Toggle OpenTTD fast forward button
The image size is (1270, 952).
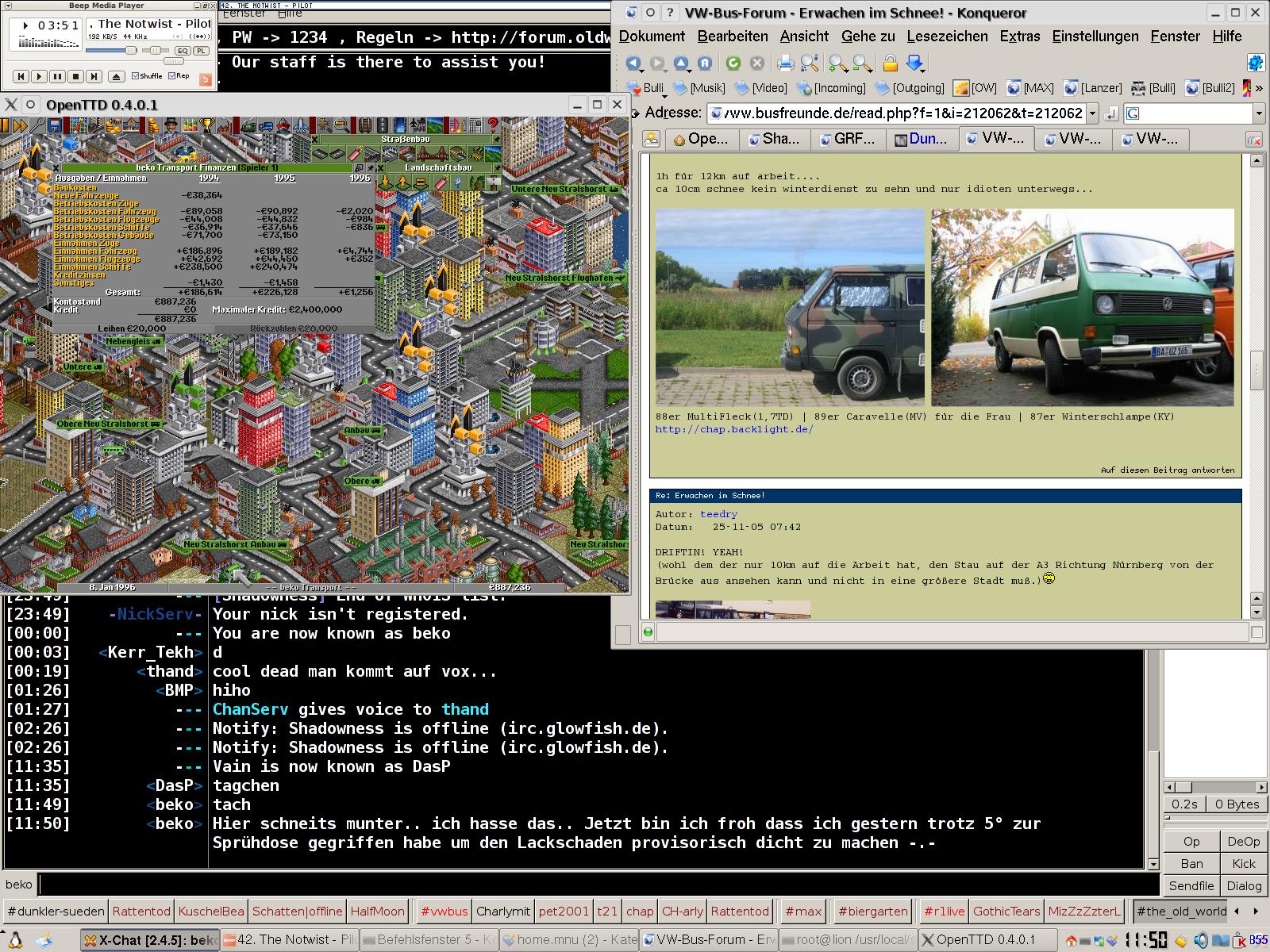(21, 125)
